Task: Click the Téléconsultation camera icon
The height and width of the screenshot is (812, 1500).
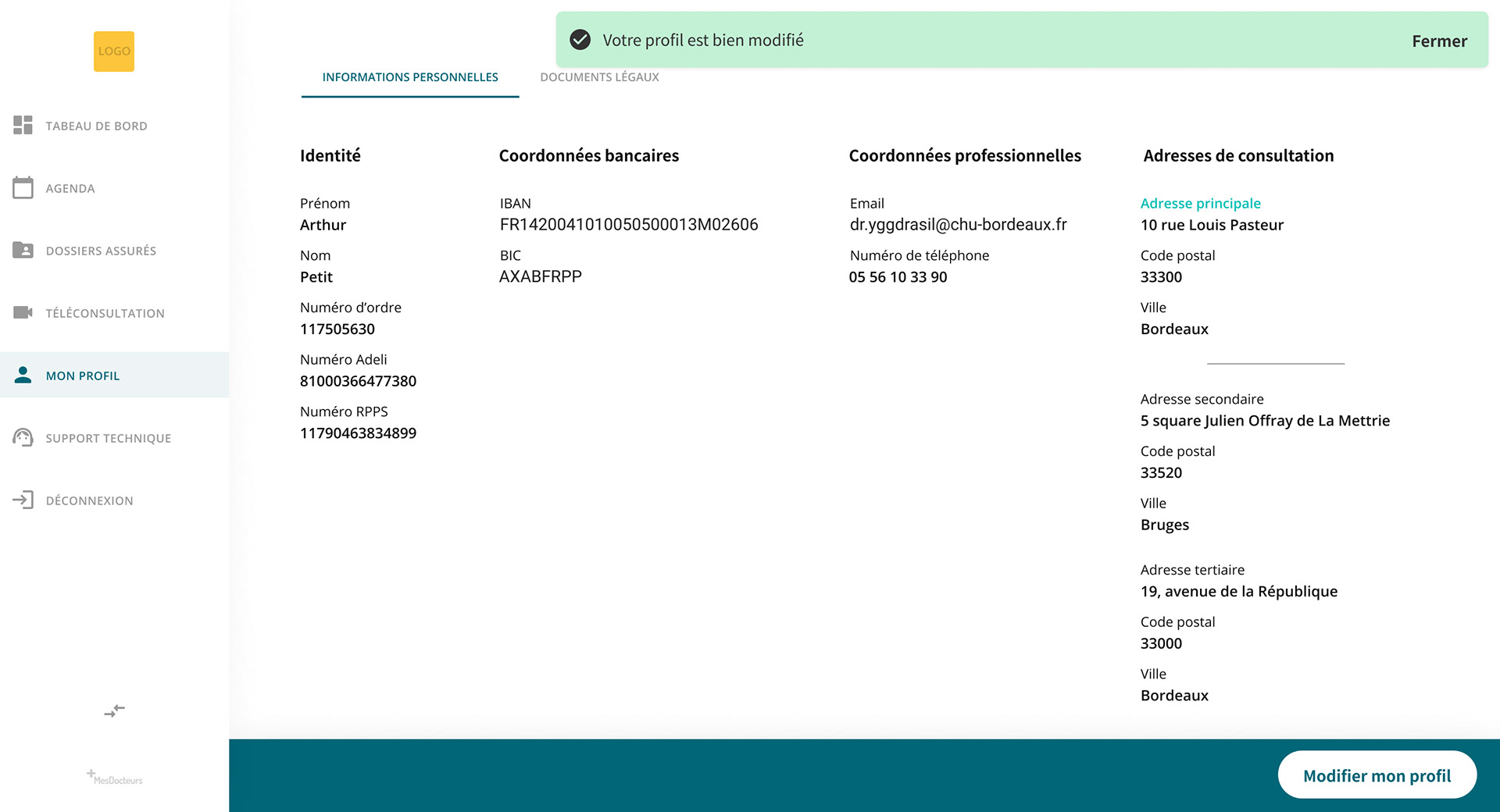Action: coord(23,312)
